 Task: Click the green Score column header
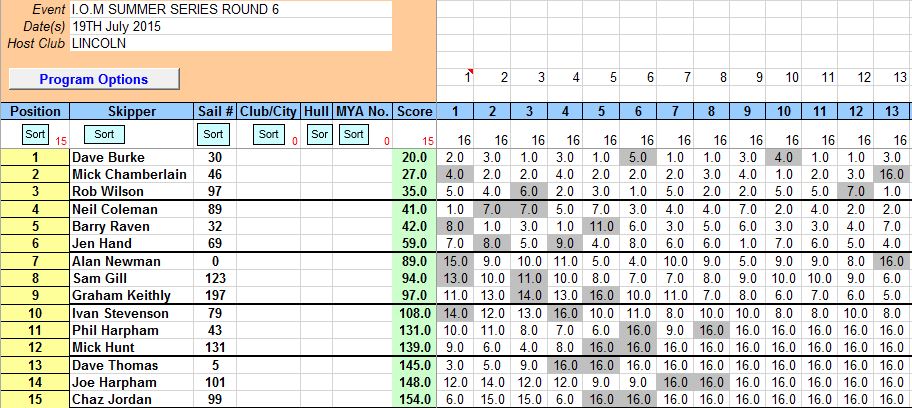pyautogui.click(x=415, y=111)
